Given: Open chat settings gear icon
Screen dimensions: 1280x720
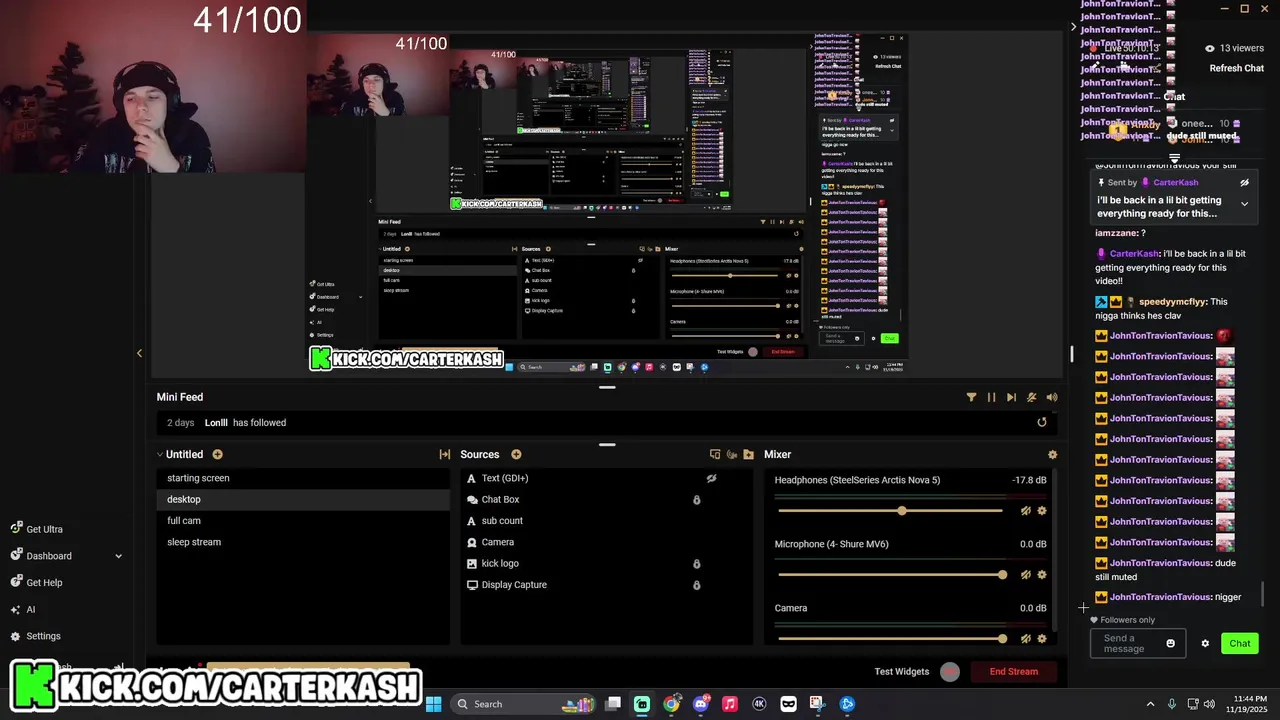Looking at the screenshot, I should (1205, 643).
